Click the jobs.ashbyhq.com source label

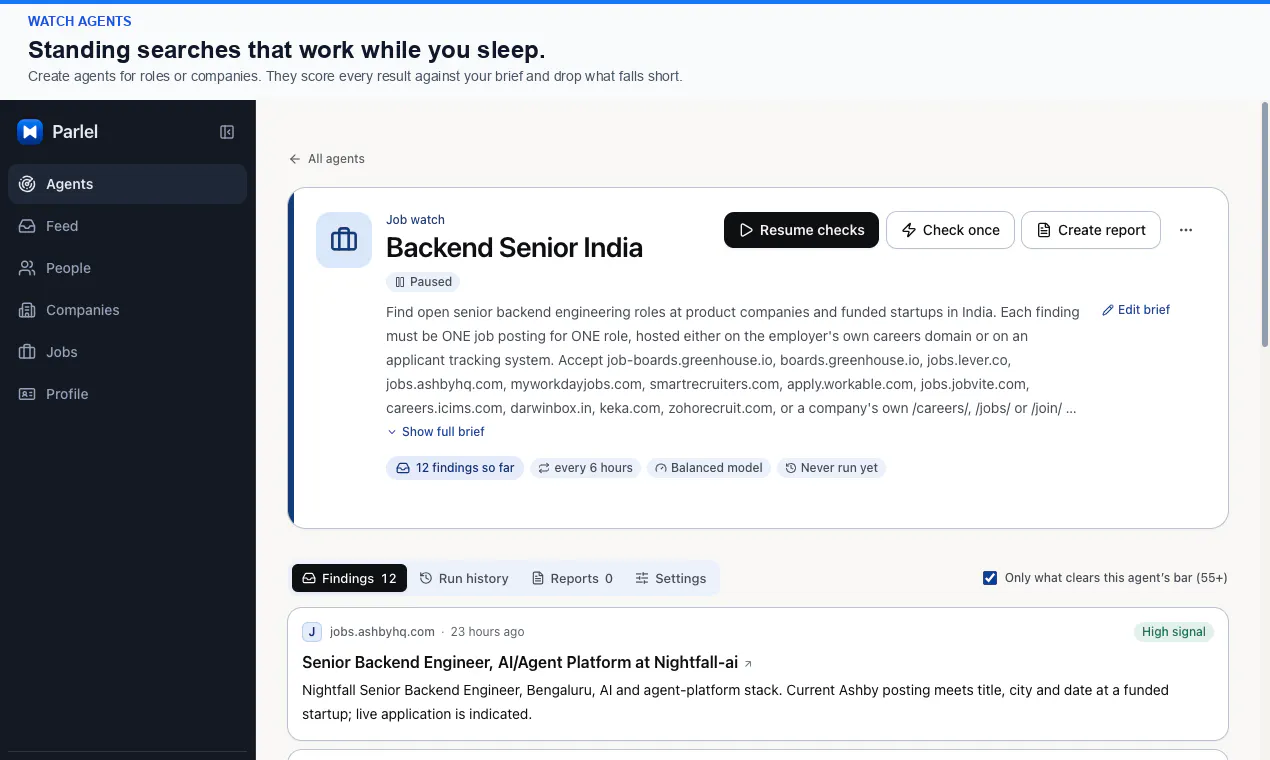382,632
